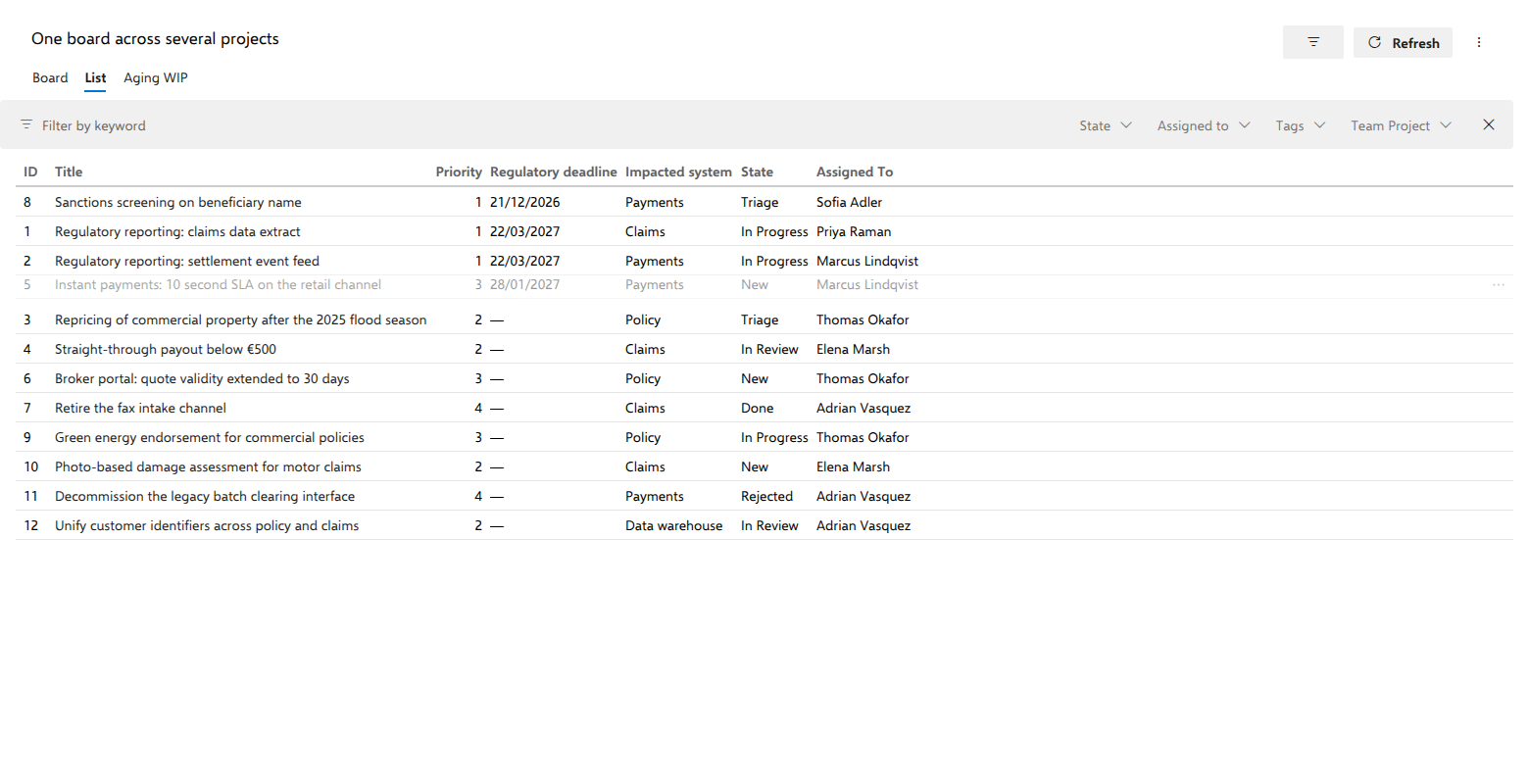1529x784 pixels.
Task: Open 'Straight-through payout below €500'
Action: [x=166, y=349]
